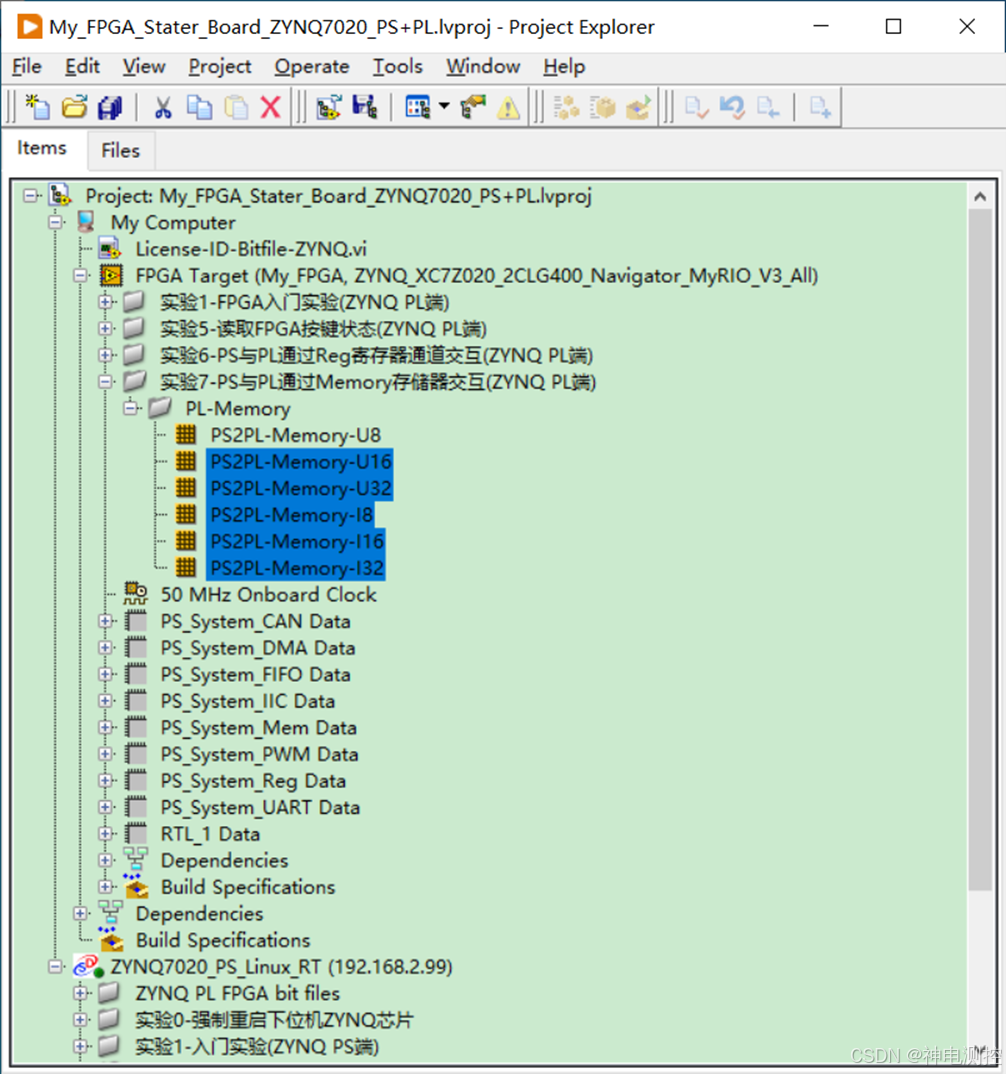Screen dimensions: 1006x1074
Task: Click the Add Targets and Devices icon
Action: tap(329, 108)
